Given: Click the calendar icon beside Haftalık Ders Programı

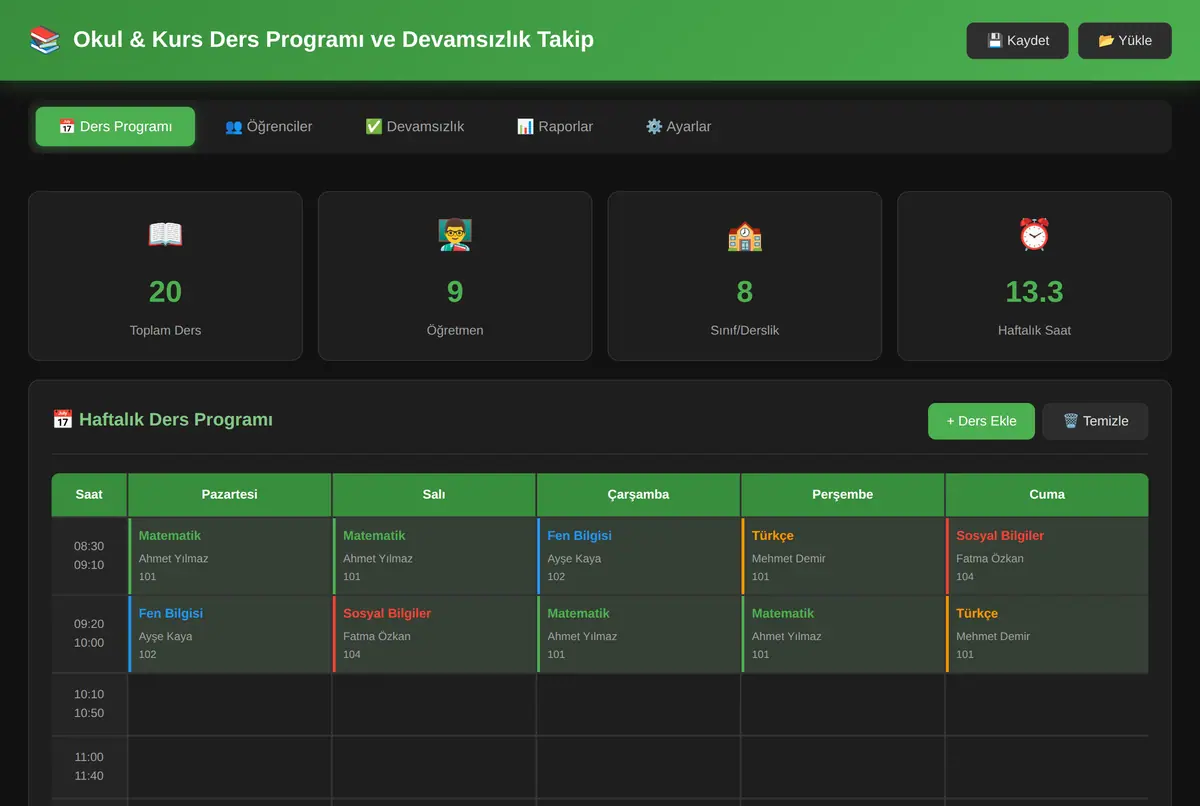Looking at the screenshot, I should click(x=62, y=420).
